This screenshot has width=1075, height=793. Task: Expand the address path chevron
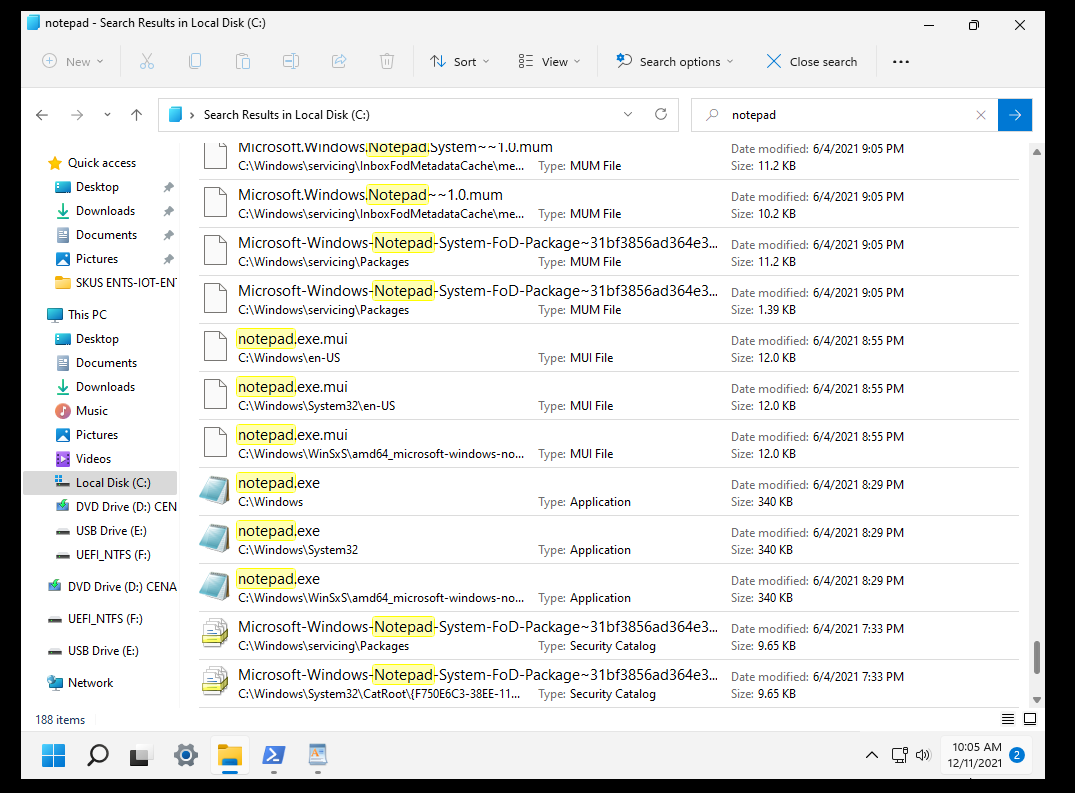(192, 115)
